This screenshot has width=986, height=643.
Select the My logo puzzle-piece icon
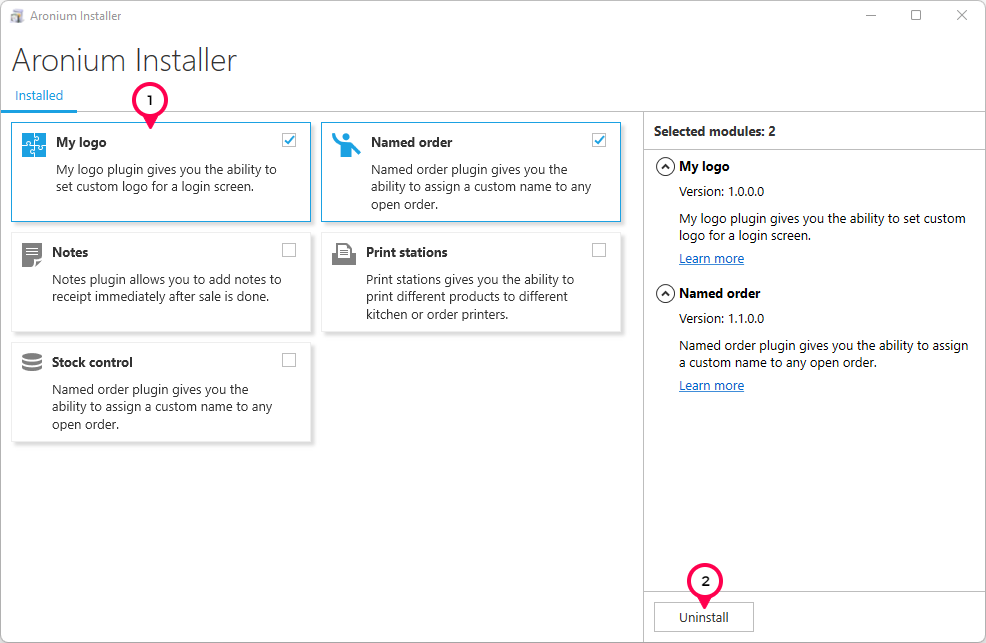34,145
